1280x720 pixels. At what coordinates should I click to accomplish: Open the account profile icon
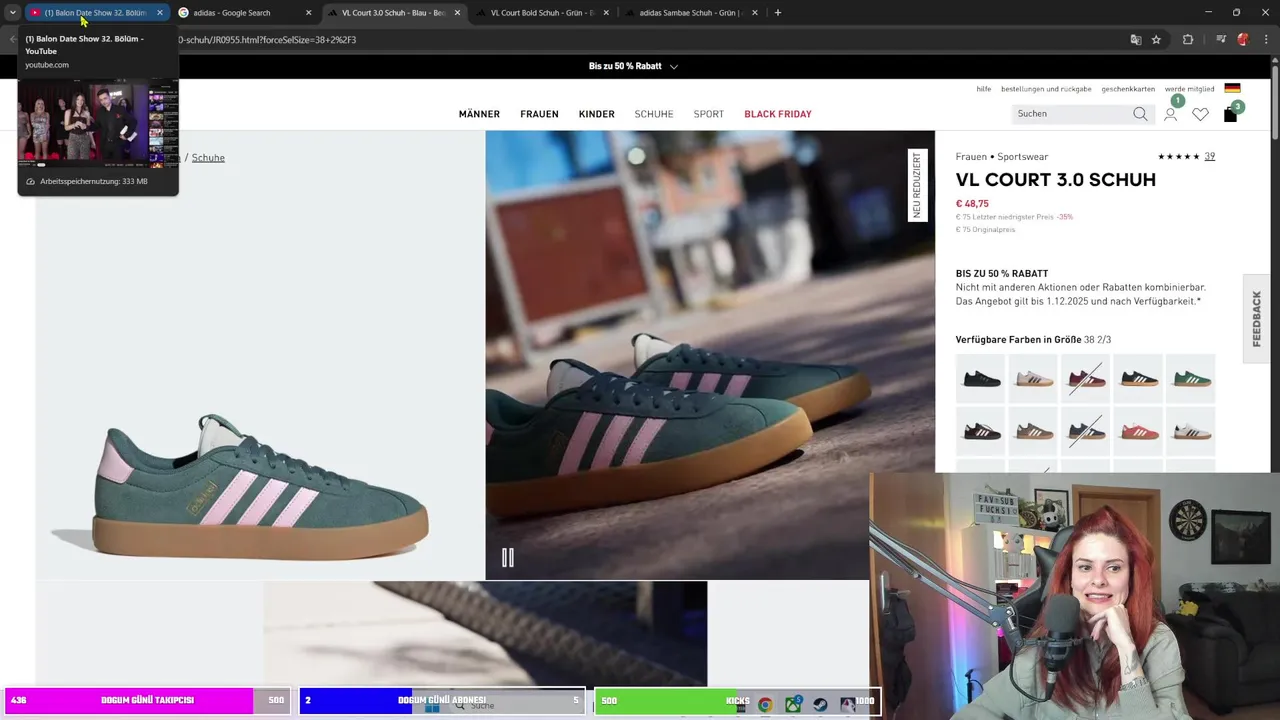coord(1170,114)
